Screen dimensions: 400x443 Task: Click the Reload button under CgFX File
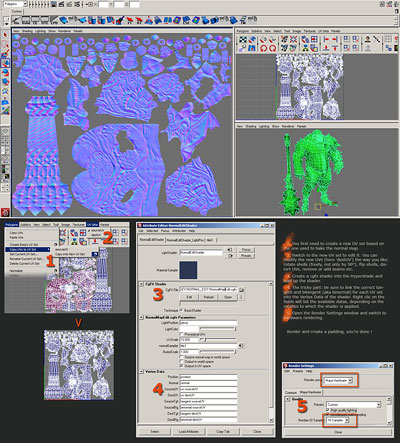pyautogui.click(x=209, y=297)
